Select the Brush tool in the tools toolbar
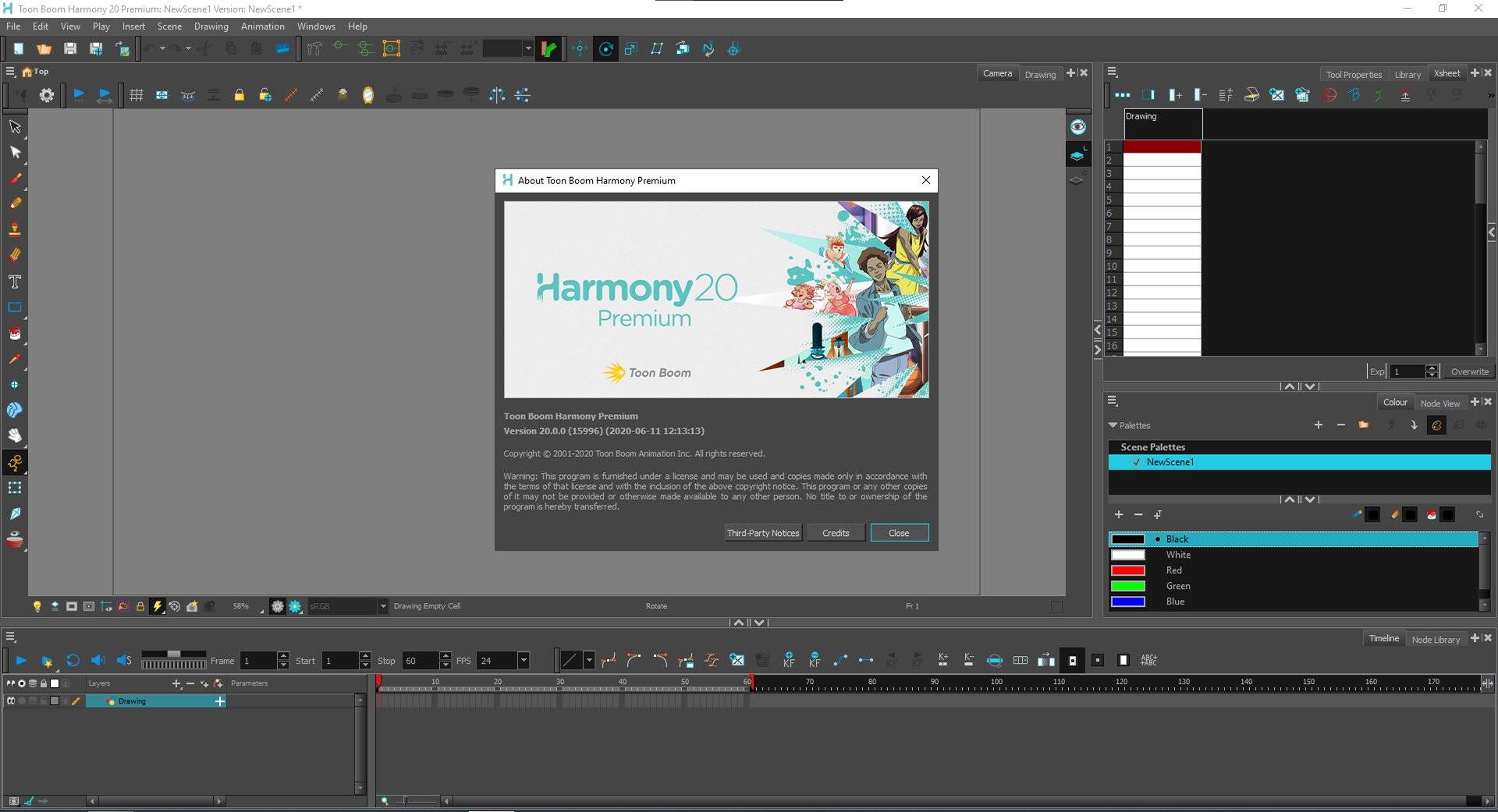 (15, 178)
